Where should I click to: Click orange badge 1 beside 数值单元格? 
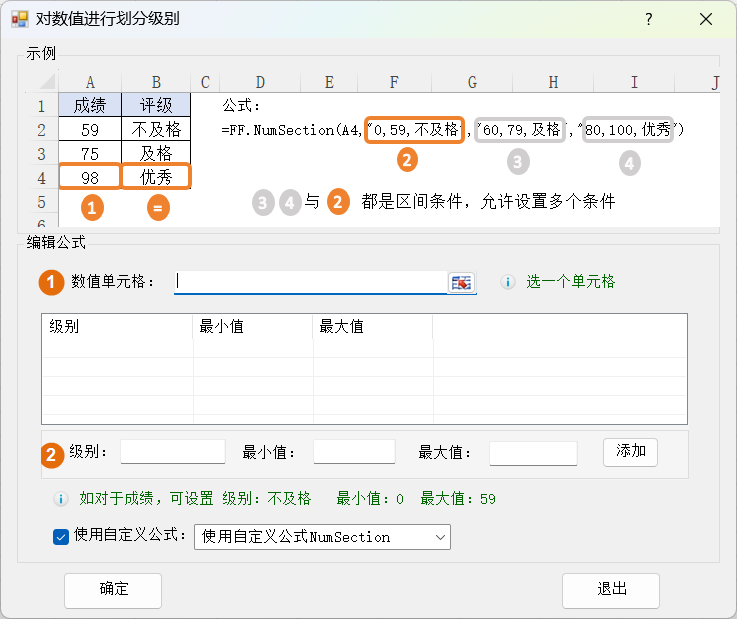pos(52,282)
